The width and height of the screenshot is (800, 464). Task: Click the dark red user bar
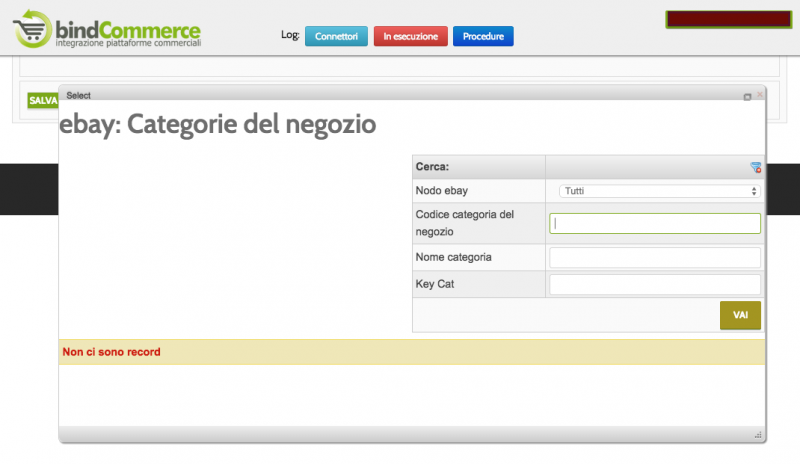727,19
